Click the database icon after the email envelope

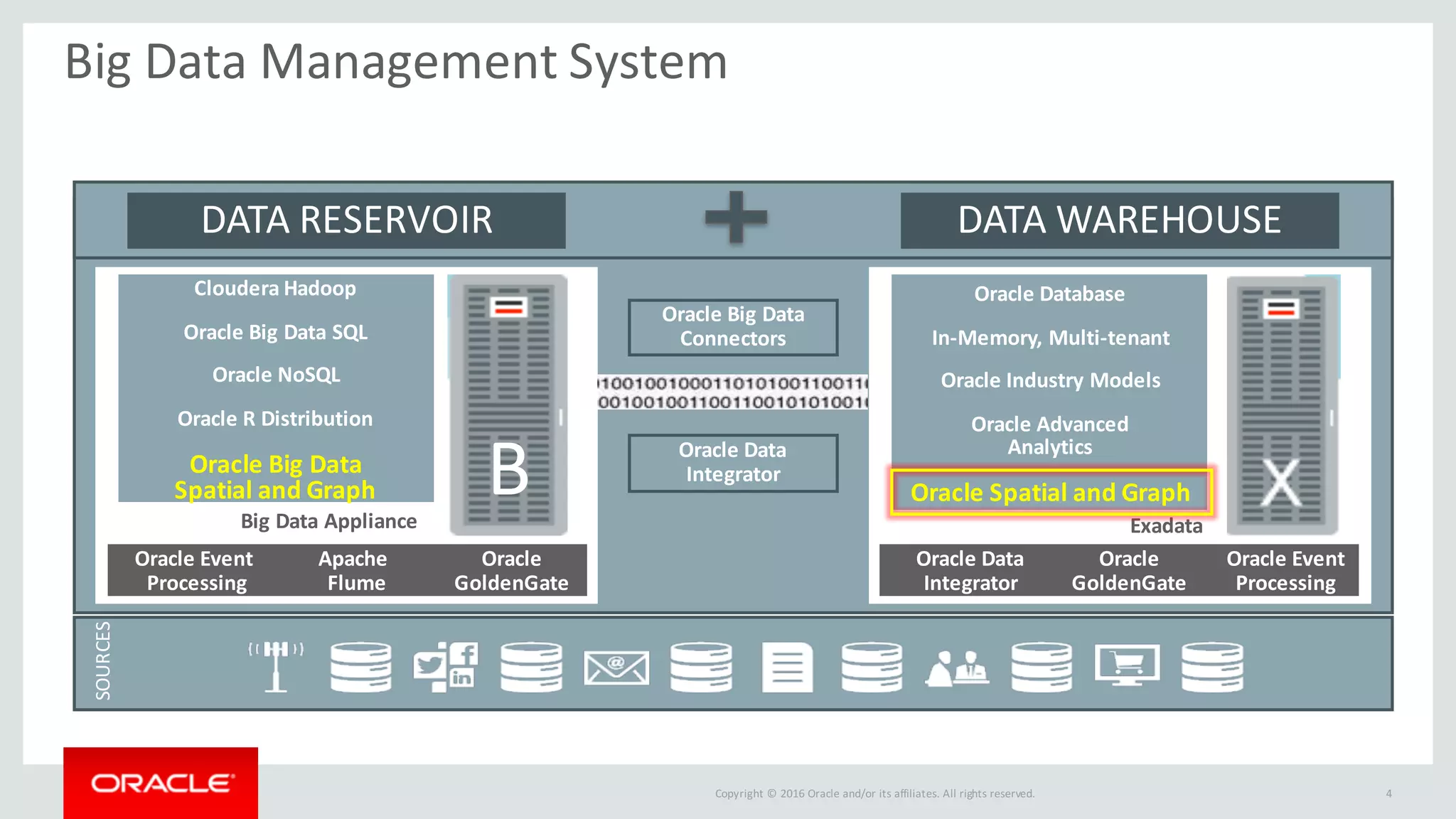pyautogui.click(x=701, y=667)
